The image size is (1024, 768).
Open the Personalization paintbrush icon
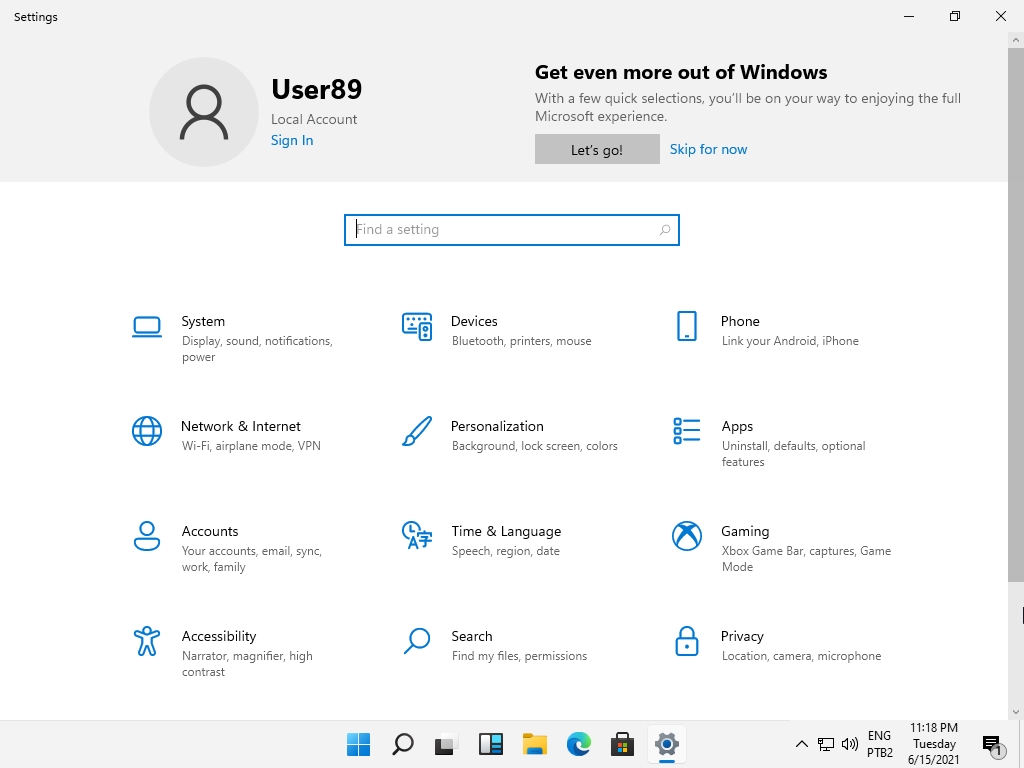417,431
